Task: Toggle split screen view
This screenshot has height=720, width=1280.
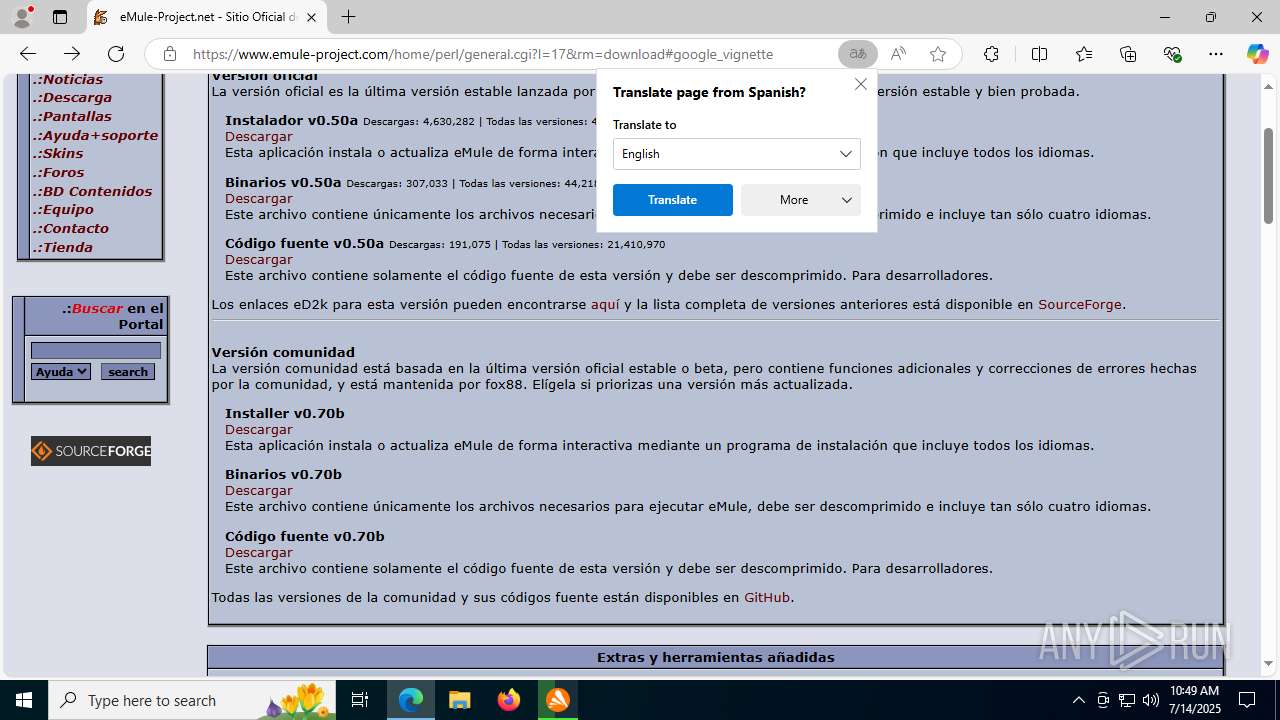Action: coord(1039,54)
